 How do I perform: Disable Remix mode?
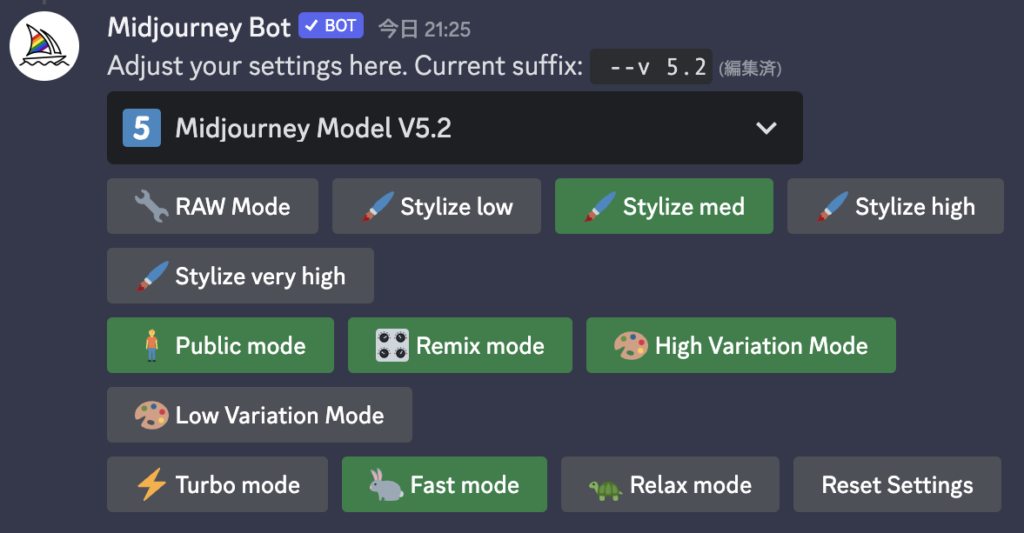point(460,346)
